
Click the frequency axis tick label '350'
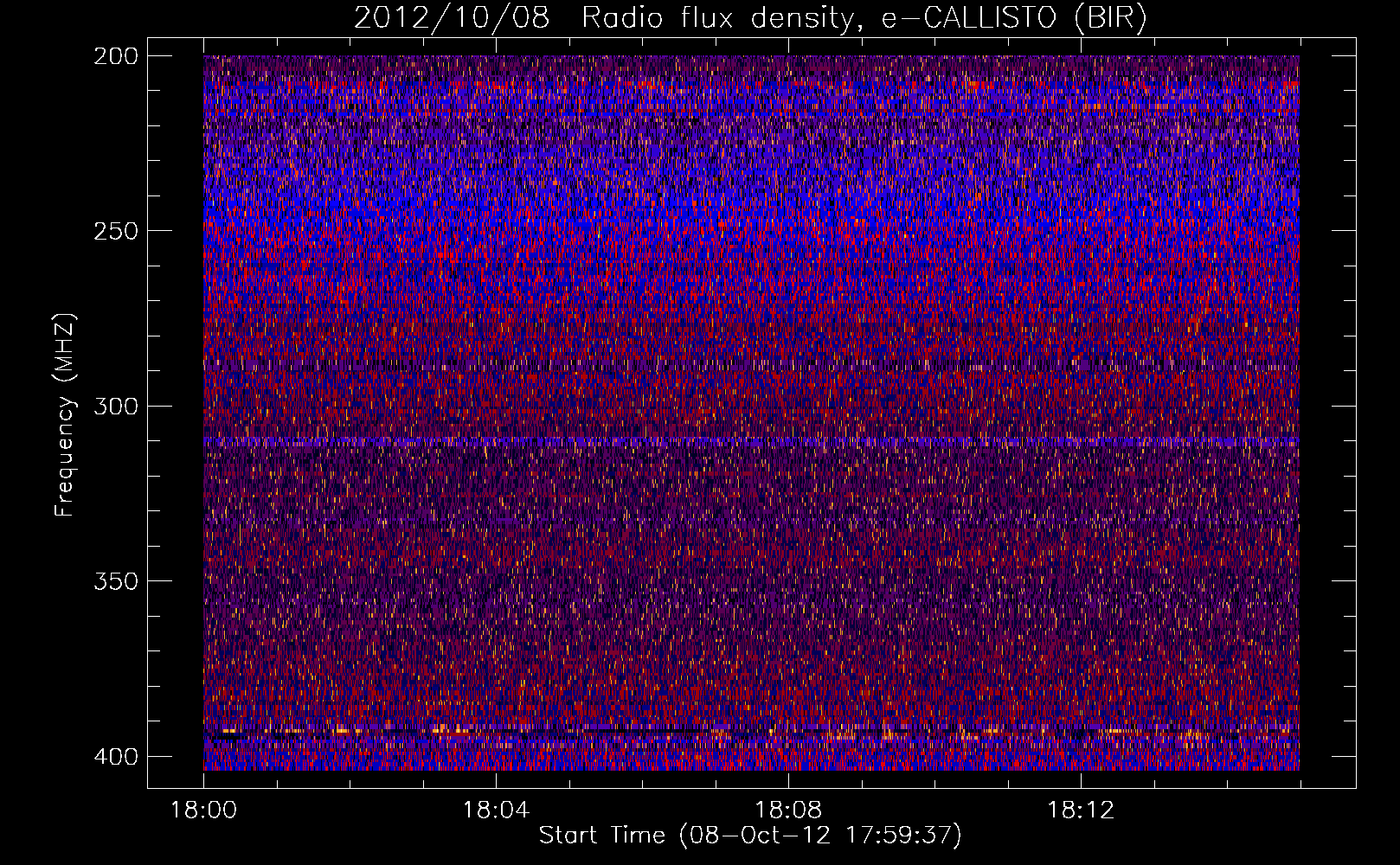[x=116, y=581]
